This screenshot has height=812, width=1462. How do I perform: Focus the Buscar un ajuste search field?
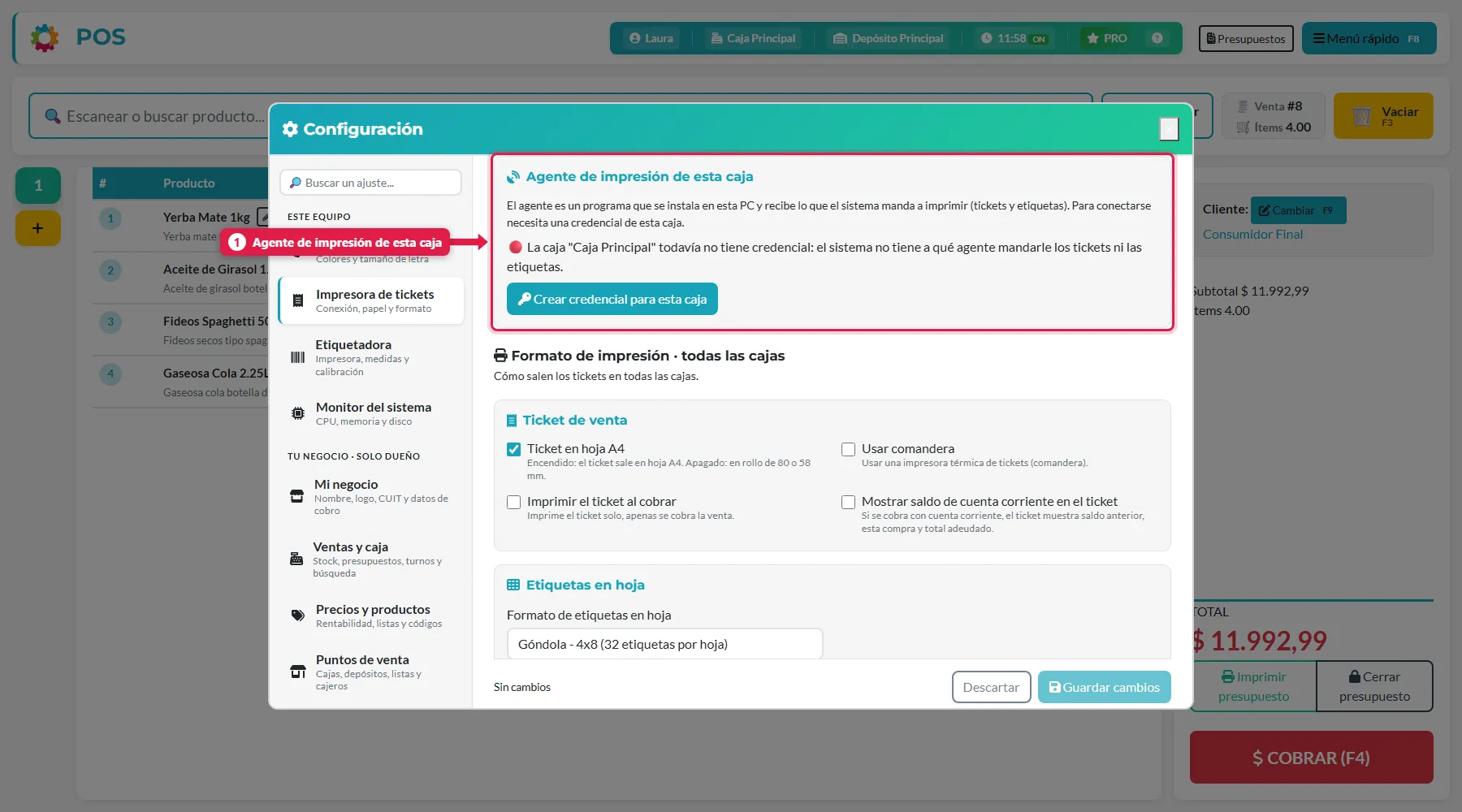[x=371, y=183]
